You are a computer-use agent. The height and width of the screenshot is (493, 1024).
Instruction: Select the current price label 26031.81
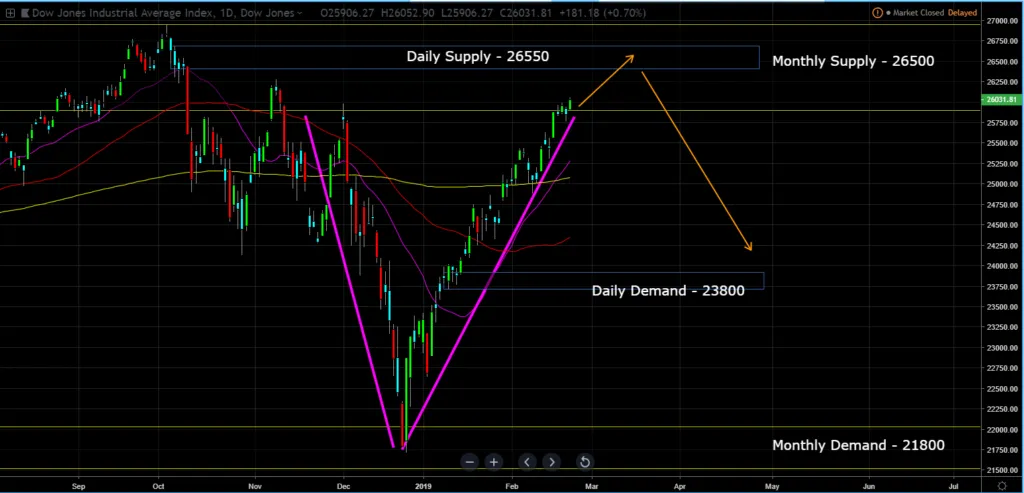pyautogui.click(x=1002, y=99)
